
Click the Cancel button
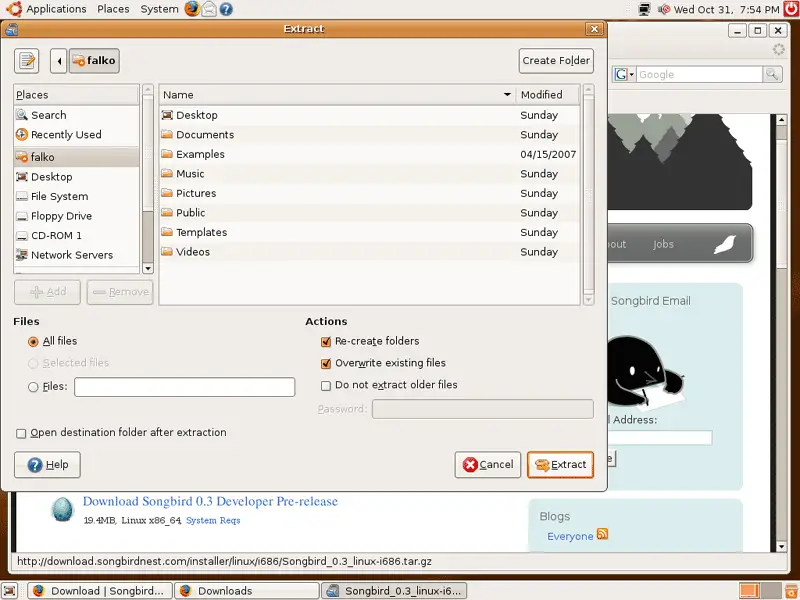(x=488, y=465)
